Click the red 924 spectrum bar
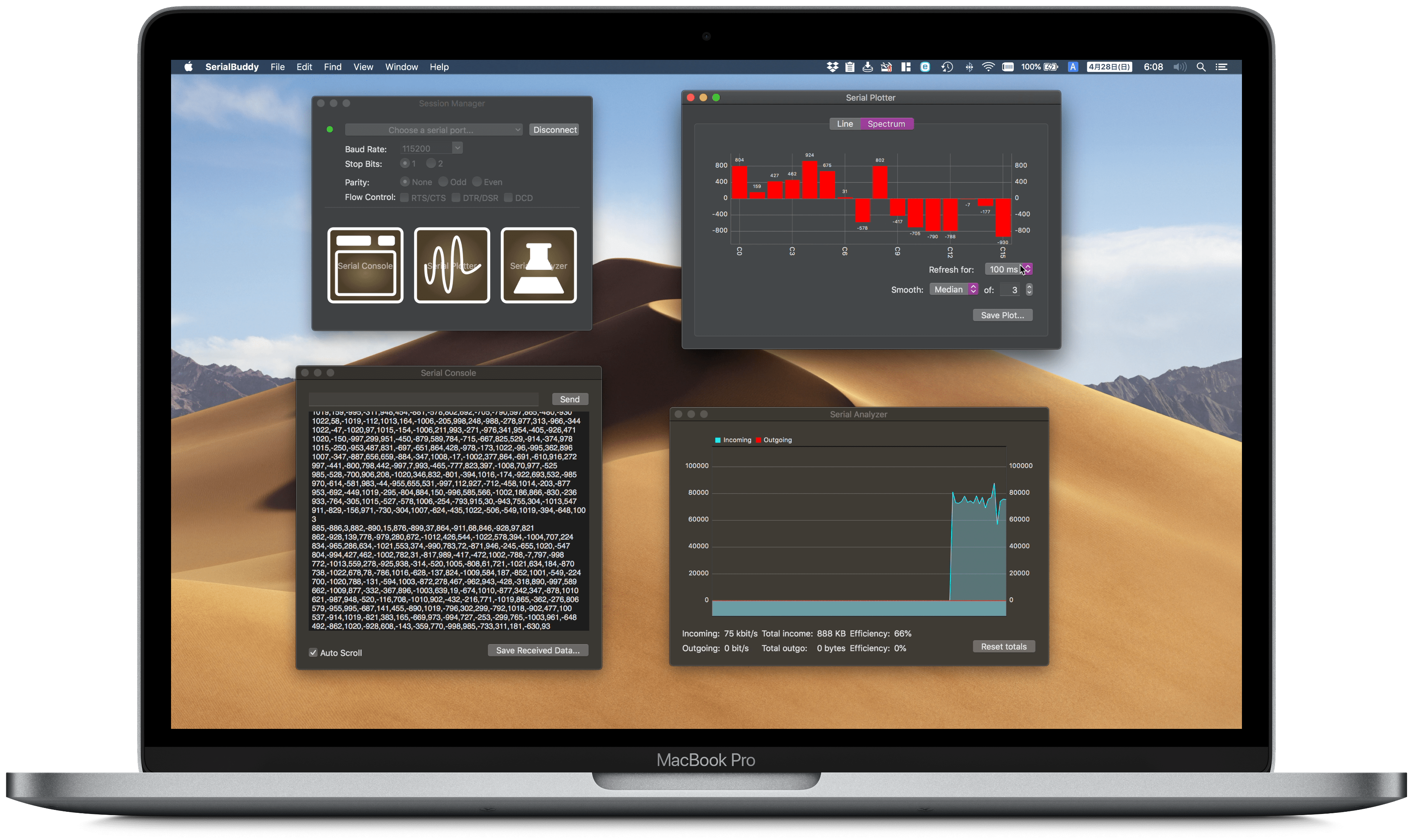 pos(810,180)
